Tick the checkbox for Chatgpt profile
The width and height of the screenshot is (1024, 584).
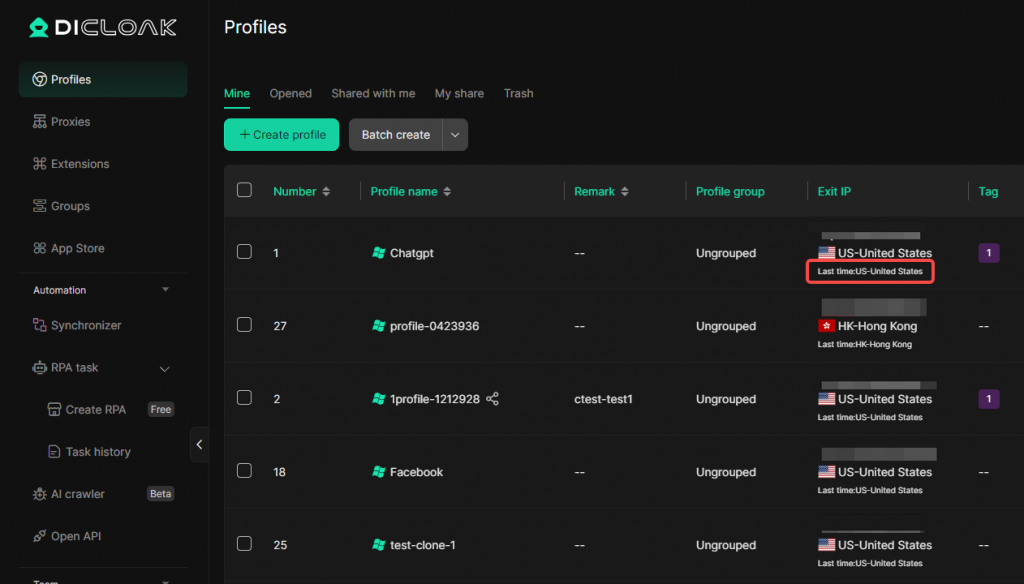pos(244,251)
